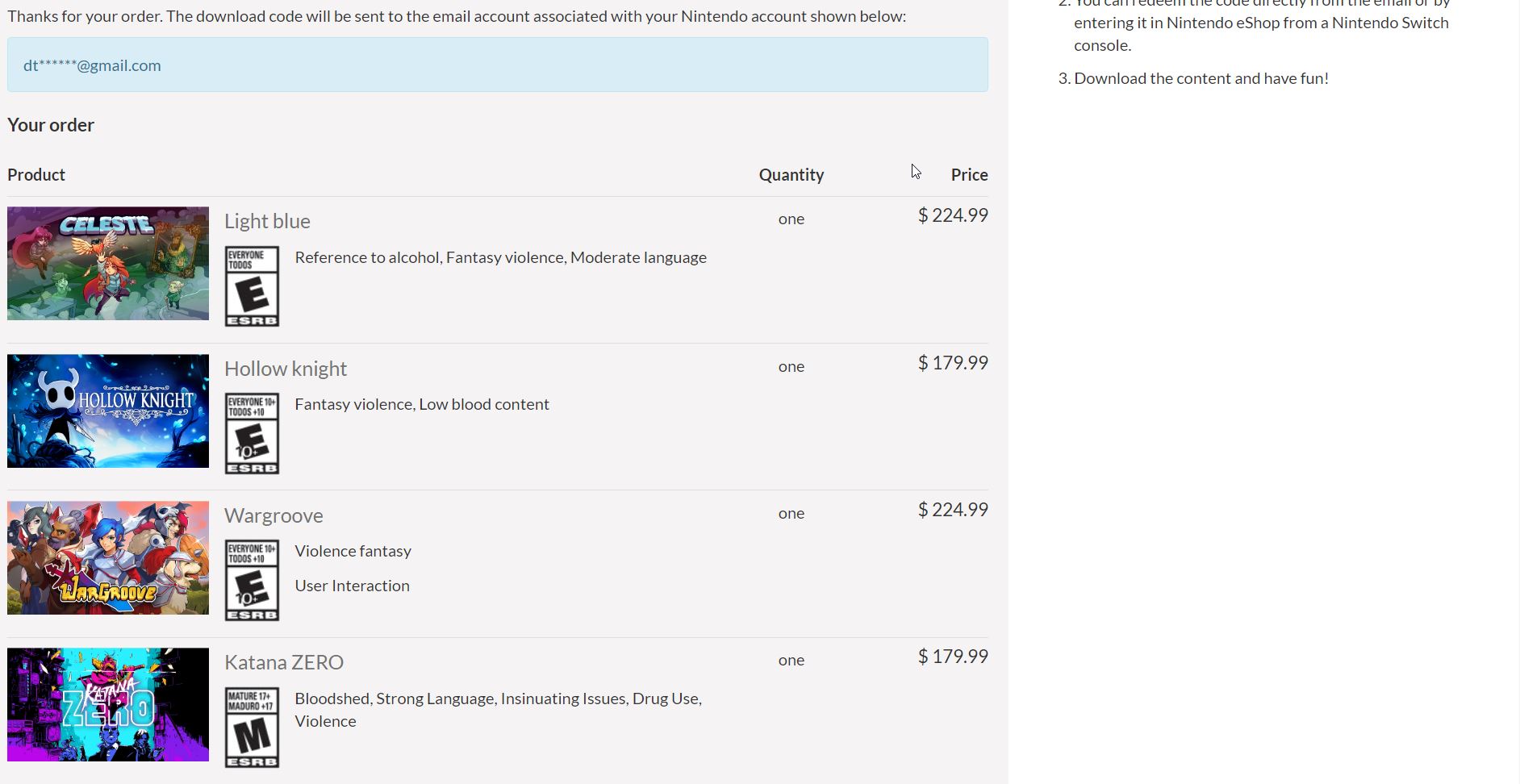Click the Quantity column header
The image size is (1520, 784).
(791, 175)
